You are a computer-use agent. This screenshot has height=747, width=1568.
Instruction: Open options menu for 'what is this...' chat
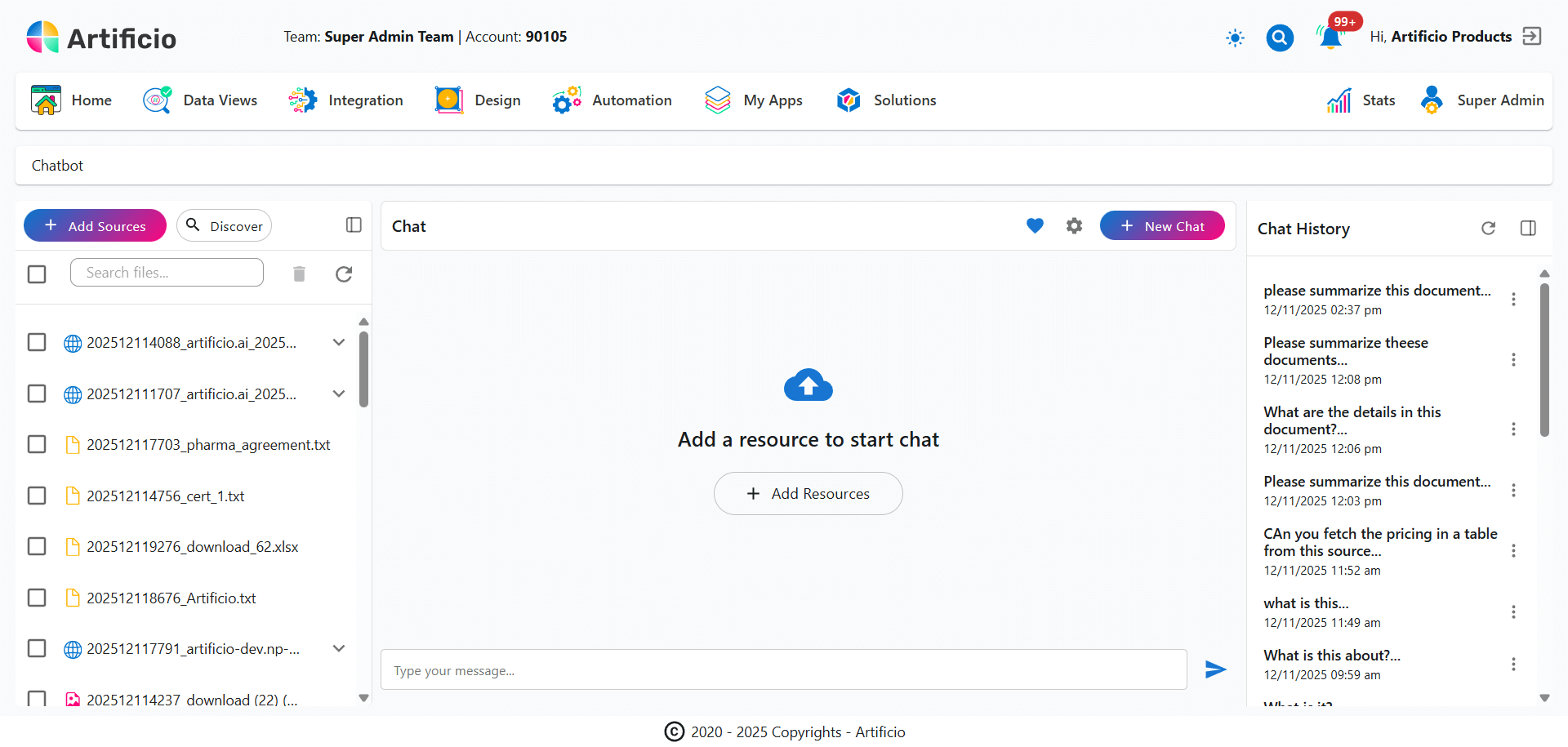pyautogui.click(x=1513, y=612)
